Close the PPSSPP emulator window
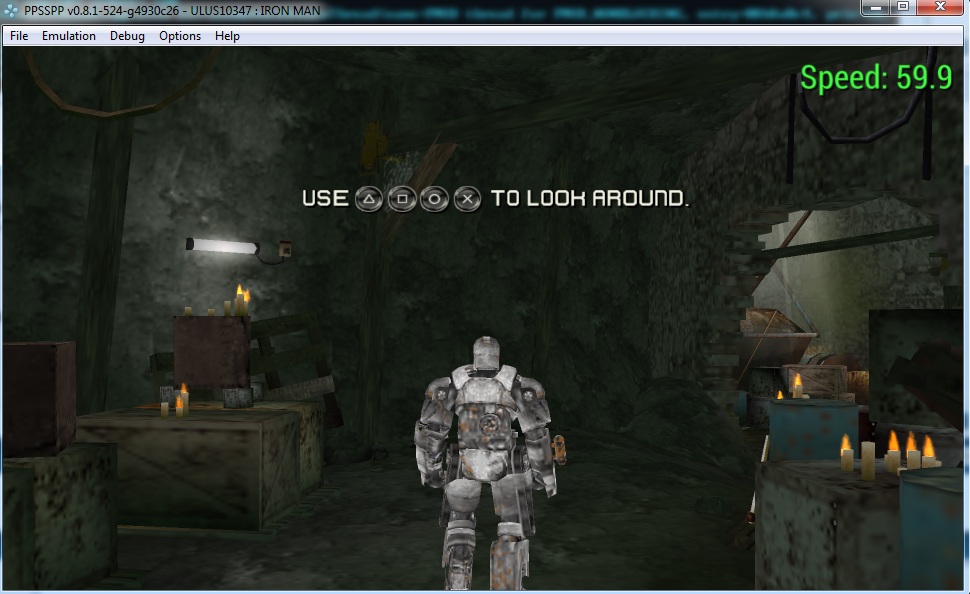This screenshot has height=594, width=970. 941,8
